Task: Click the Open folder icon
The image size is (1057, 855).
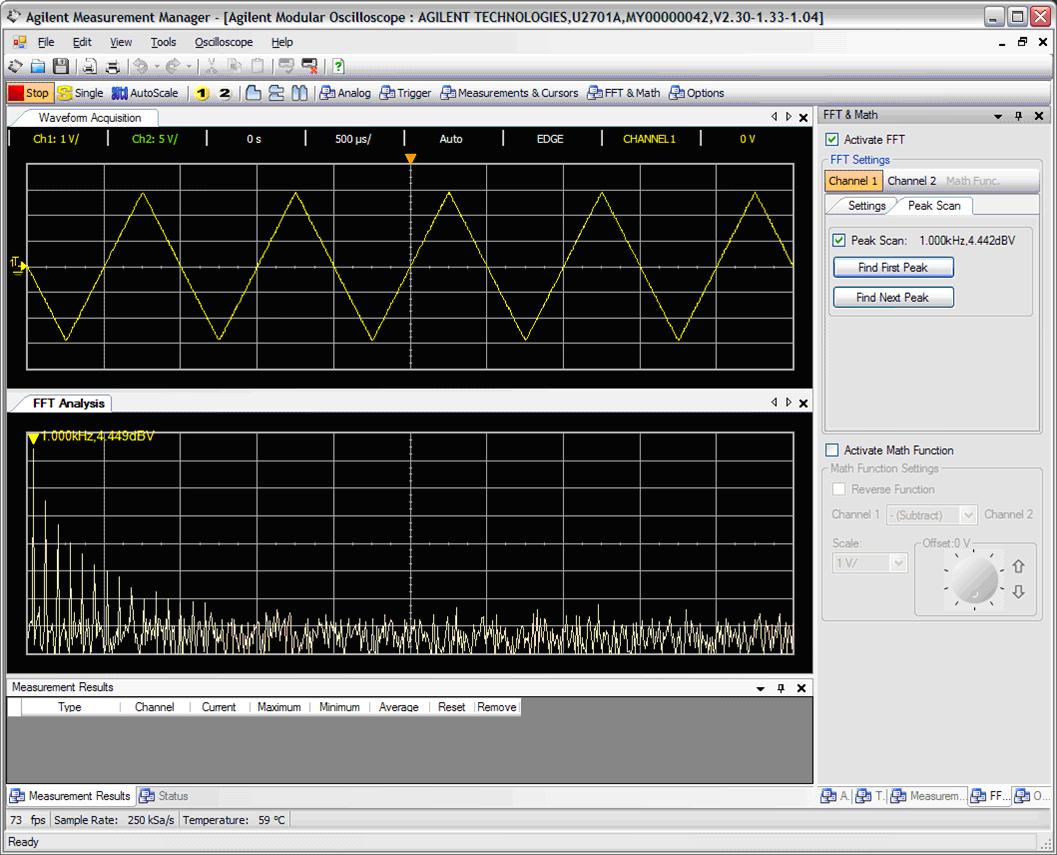Action: click(x=38, y=66)
